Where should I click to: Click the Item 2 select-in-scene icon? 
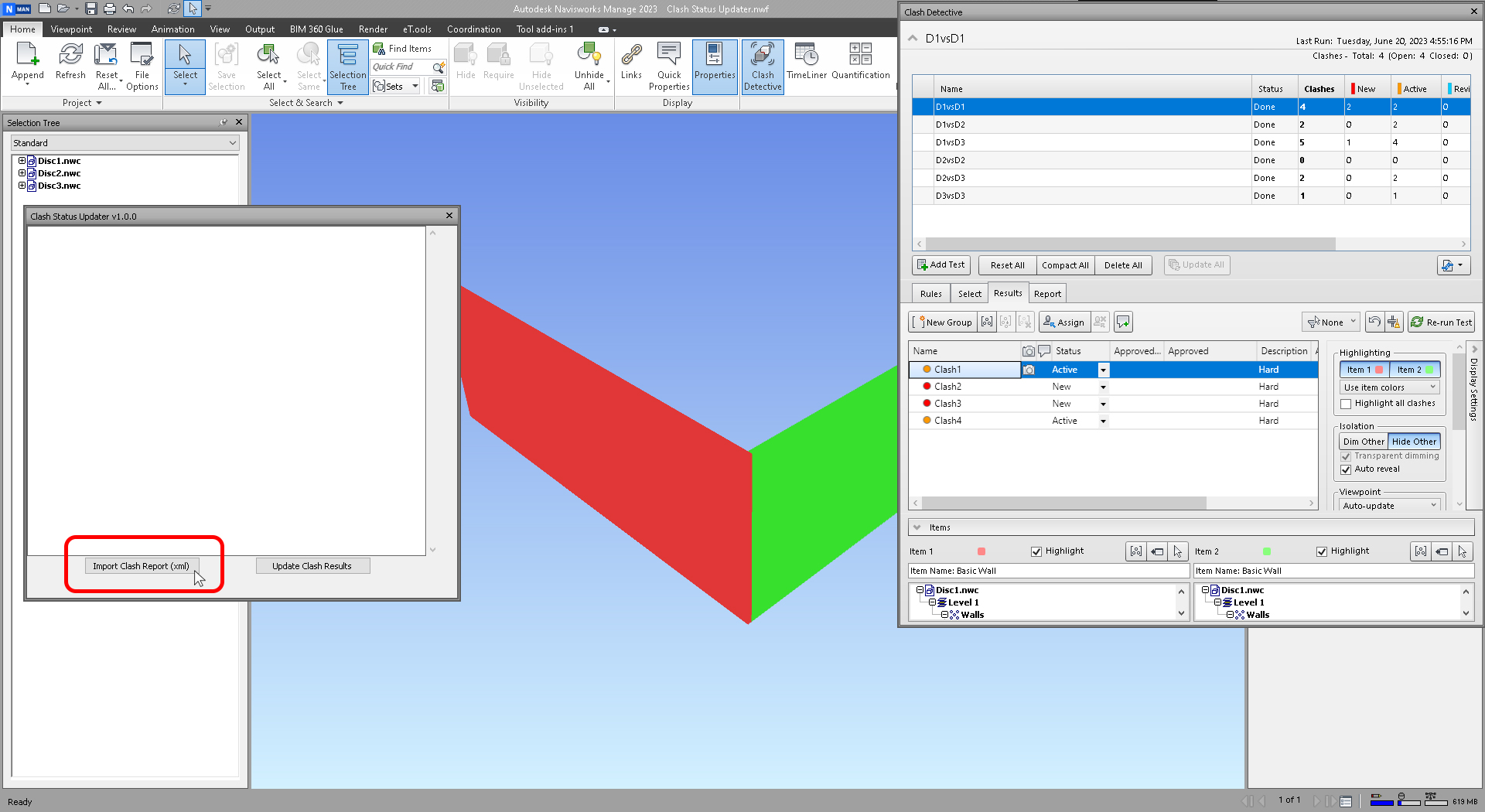[1462, 551]
